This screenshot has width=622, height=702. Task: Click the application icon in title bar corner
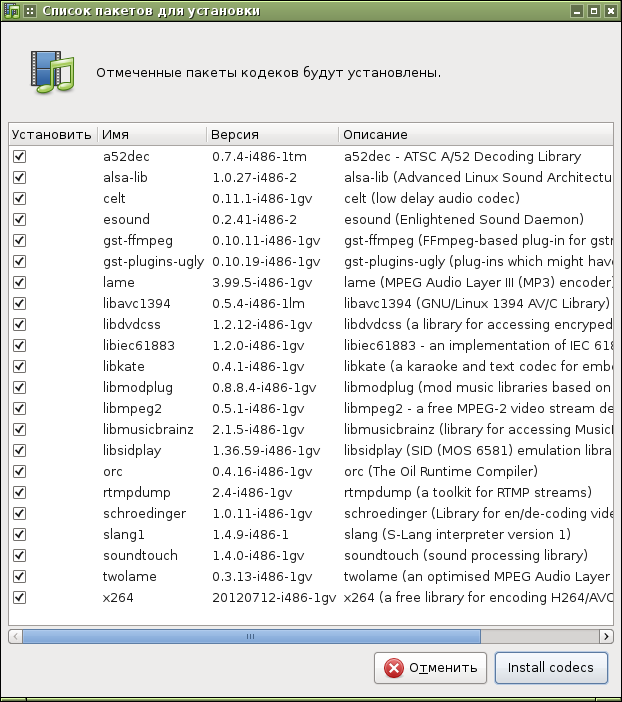pyautogui.click(x=11, y=11)
